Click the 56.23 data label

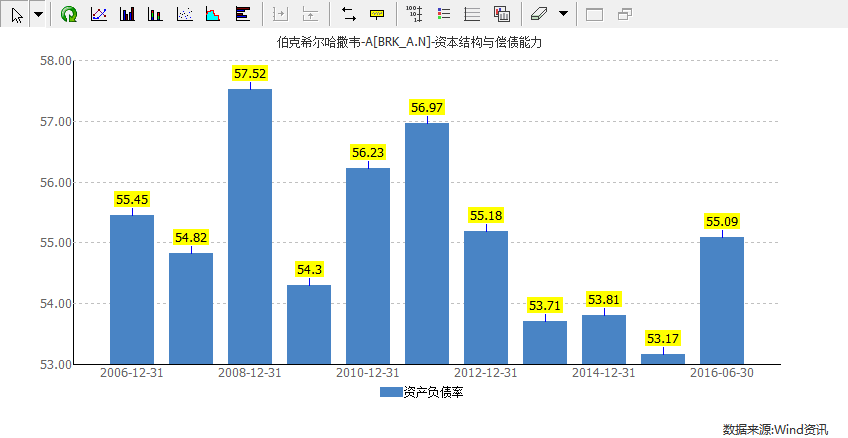368,152
